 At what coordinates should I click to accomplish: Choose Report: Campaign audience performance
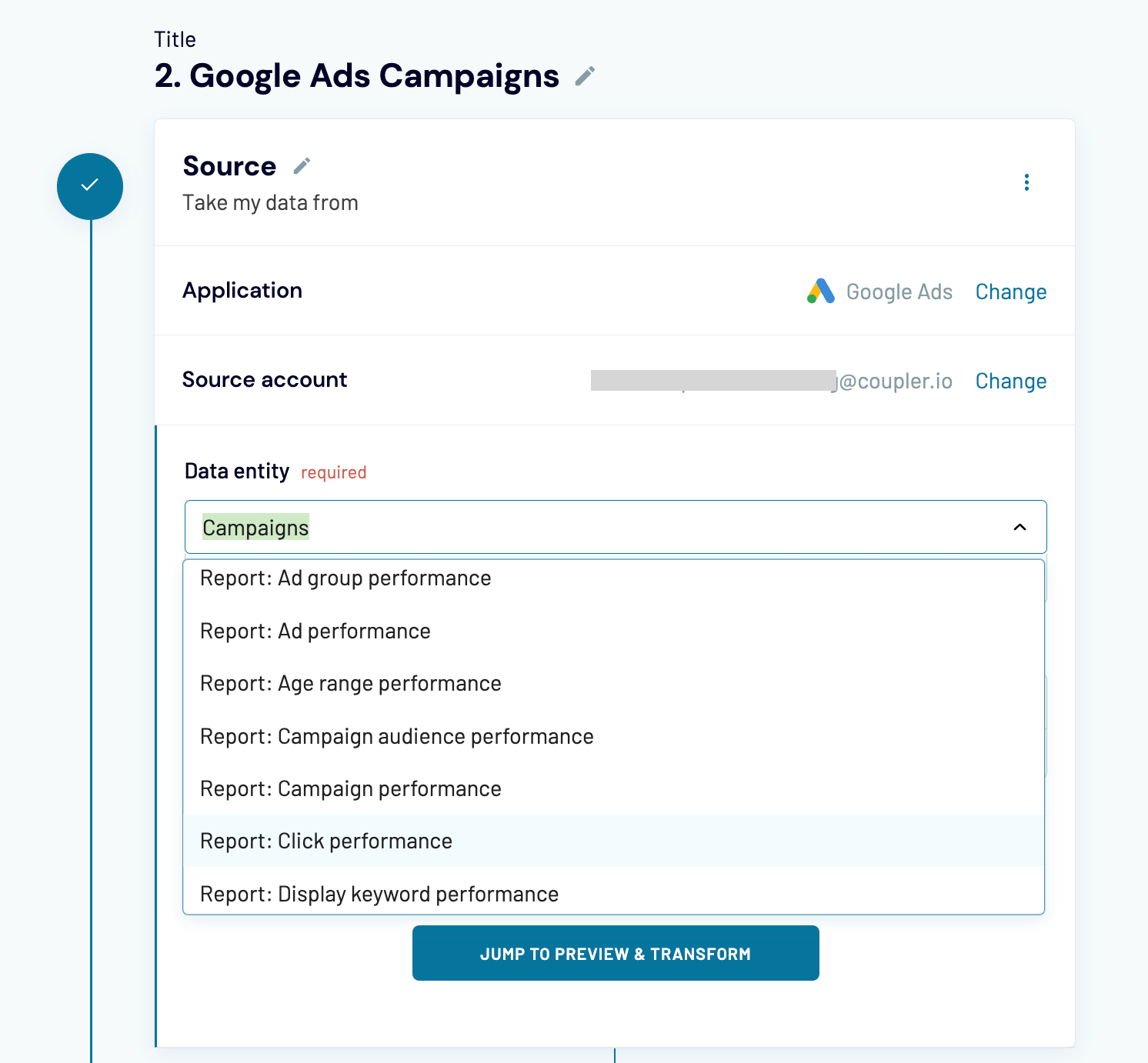[396, 736]
